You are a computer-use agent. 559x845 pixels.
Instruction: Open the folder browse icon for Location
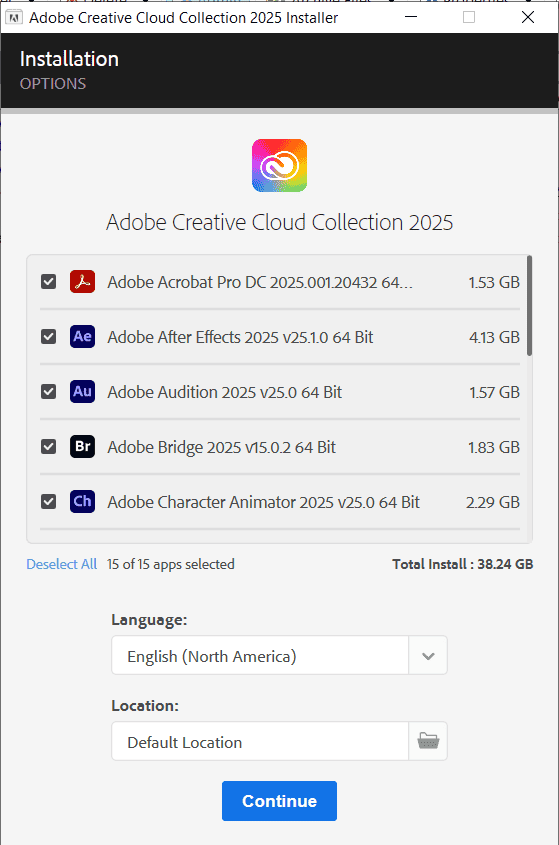[428, 741]
